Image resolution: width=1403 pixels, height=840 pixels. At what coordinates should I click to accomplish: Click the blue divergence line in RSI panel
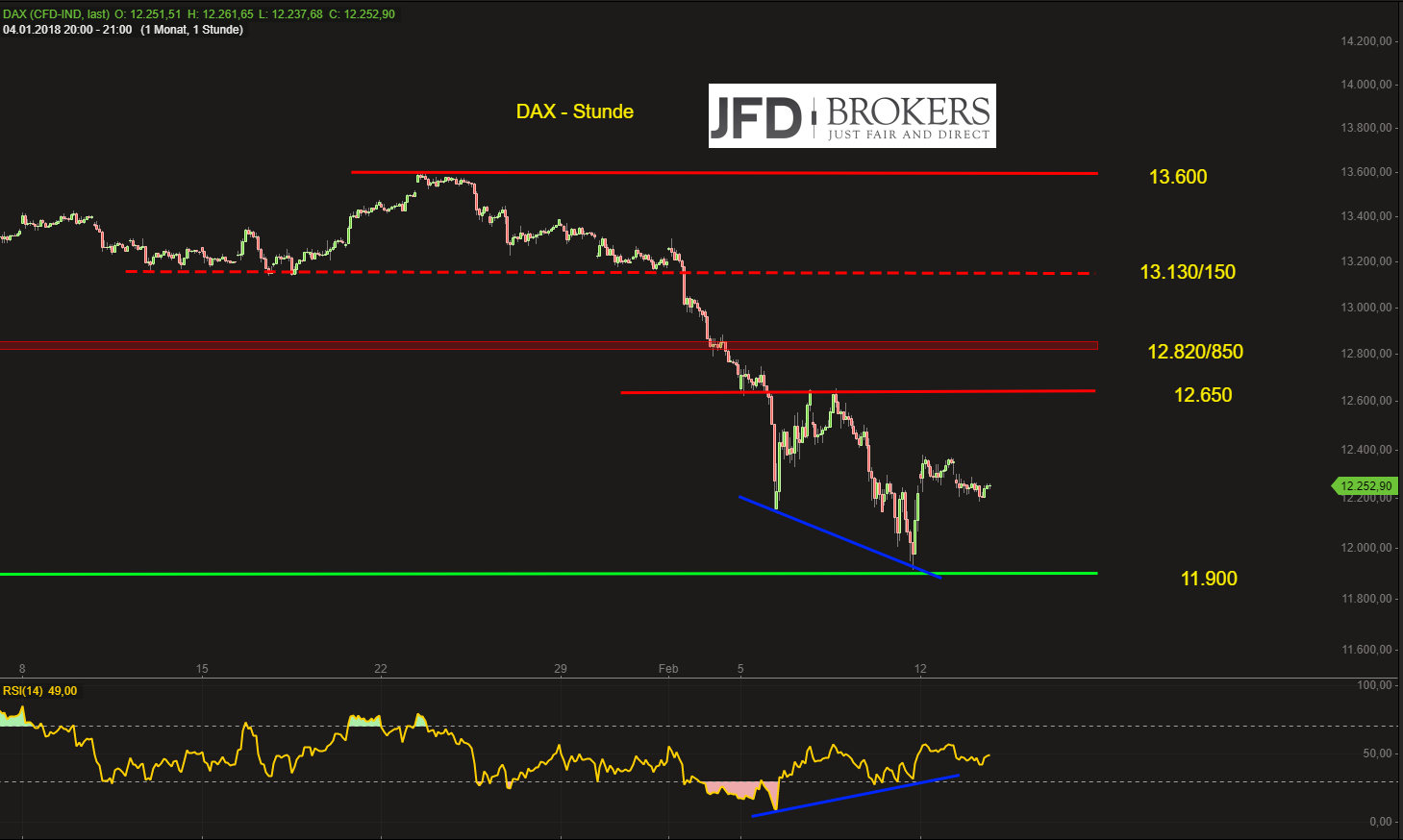point(855,796)
